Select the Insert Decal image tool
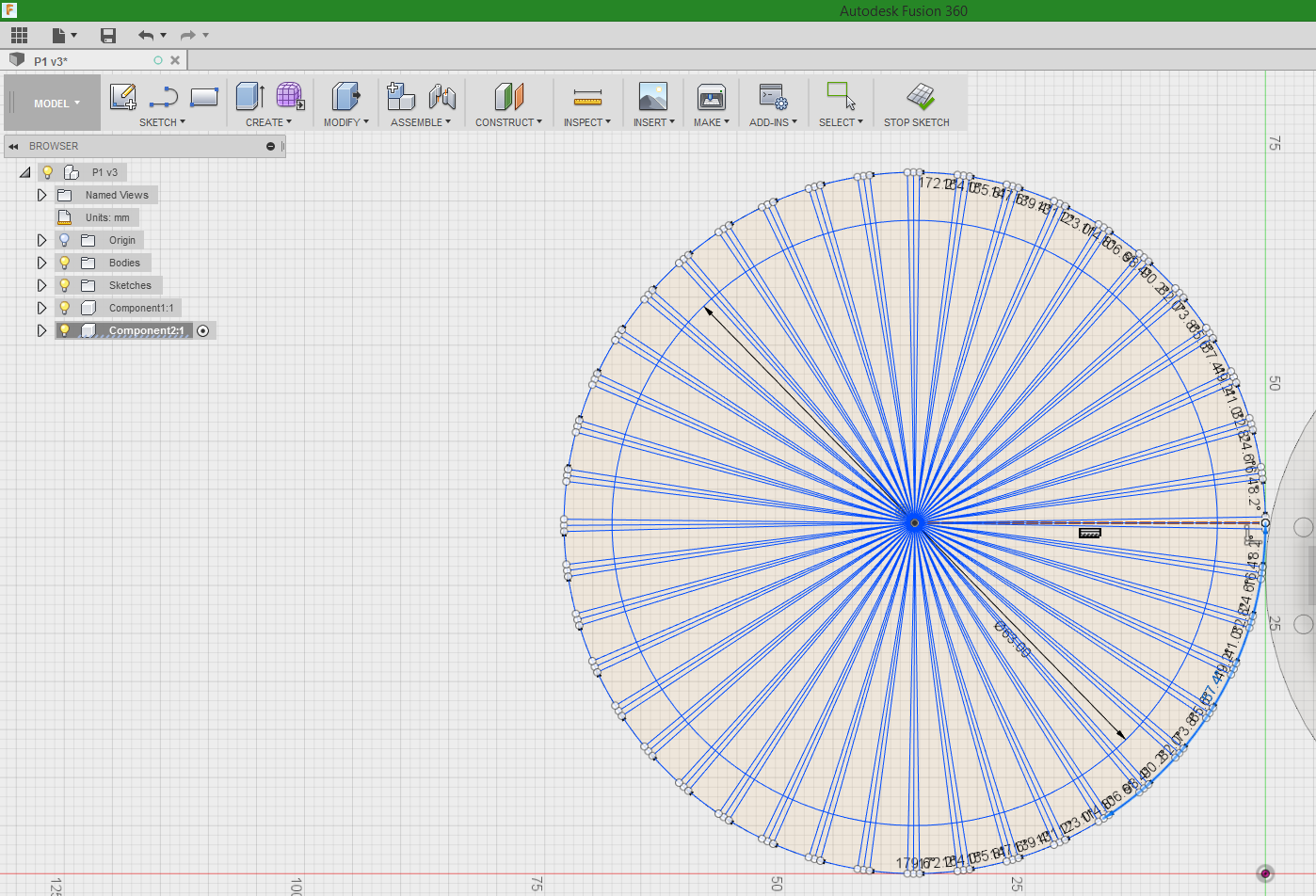Viewport: 1316px width, 896px height. 653,96
